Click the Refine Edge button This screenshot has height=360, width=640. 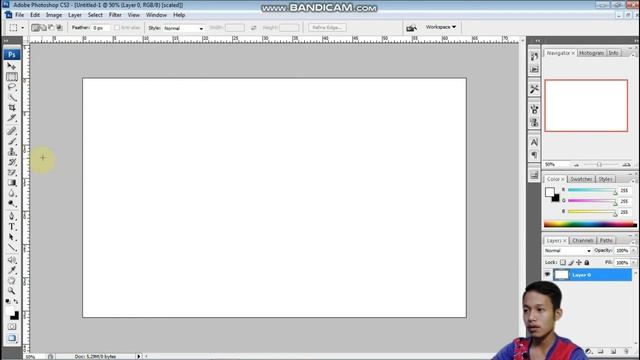327,28
